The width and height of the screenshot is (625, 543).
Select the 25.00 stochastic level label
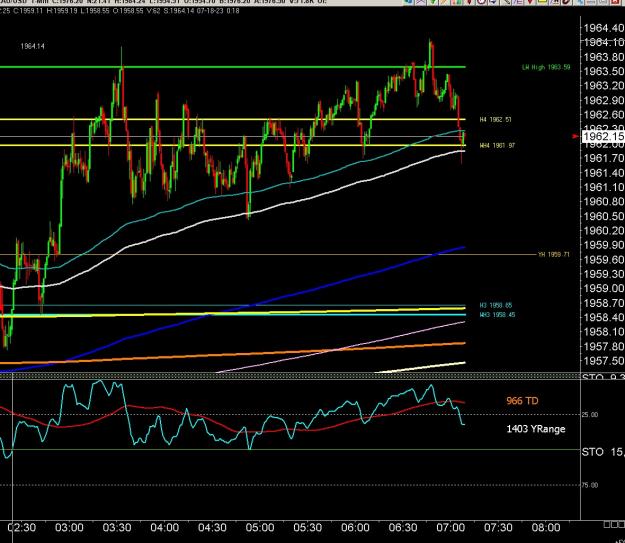point(590,415)
